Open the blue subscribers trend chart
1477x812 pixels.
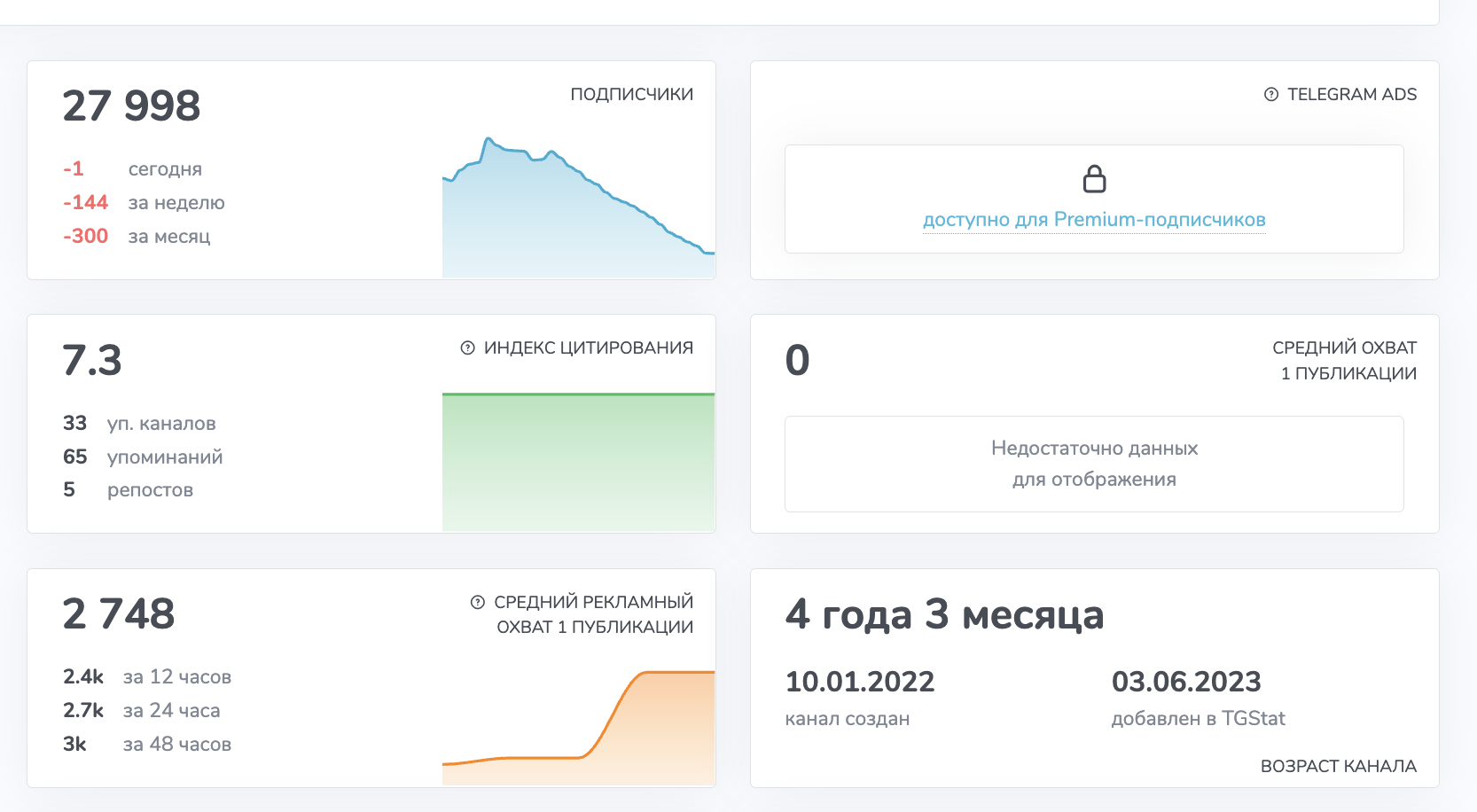coord(577,204)
